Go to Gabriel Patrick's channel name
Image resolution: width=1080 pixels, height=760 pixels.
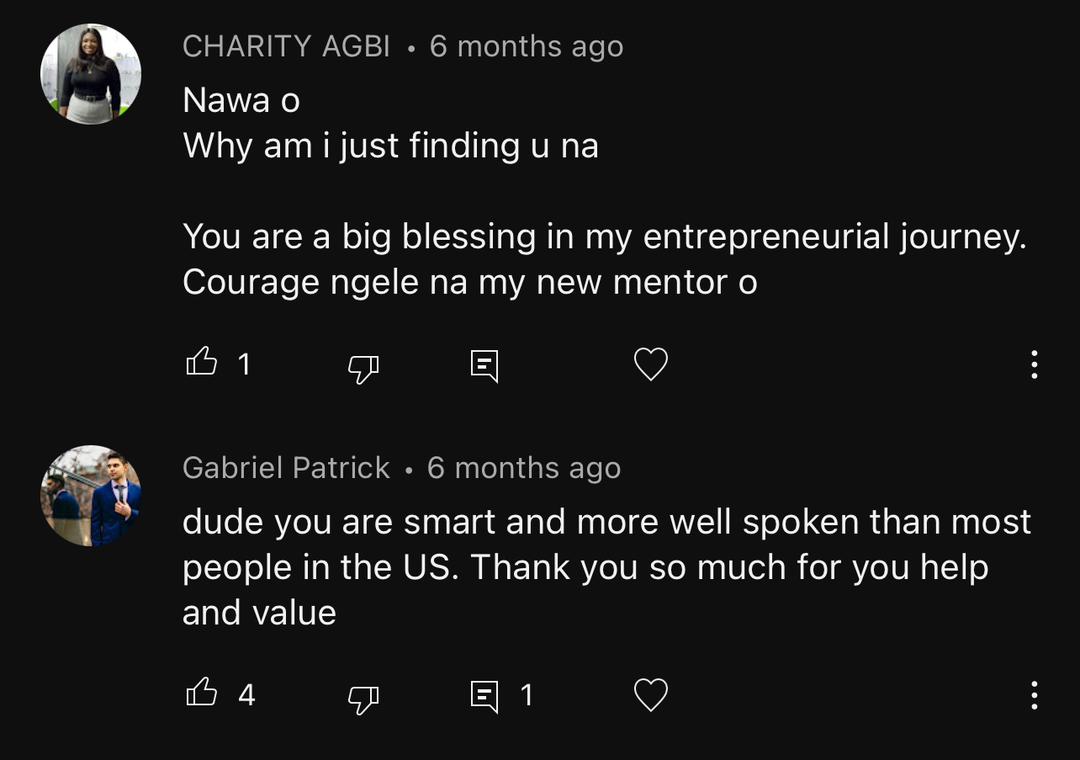click(x=286, y=468)
